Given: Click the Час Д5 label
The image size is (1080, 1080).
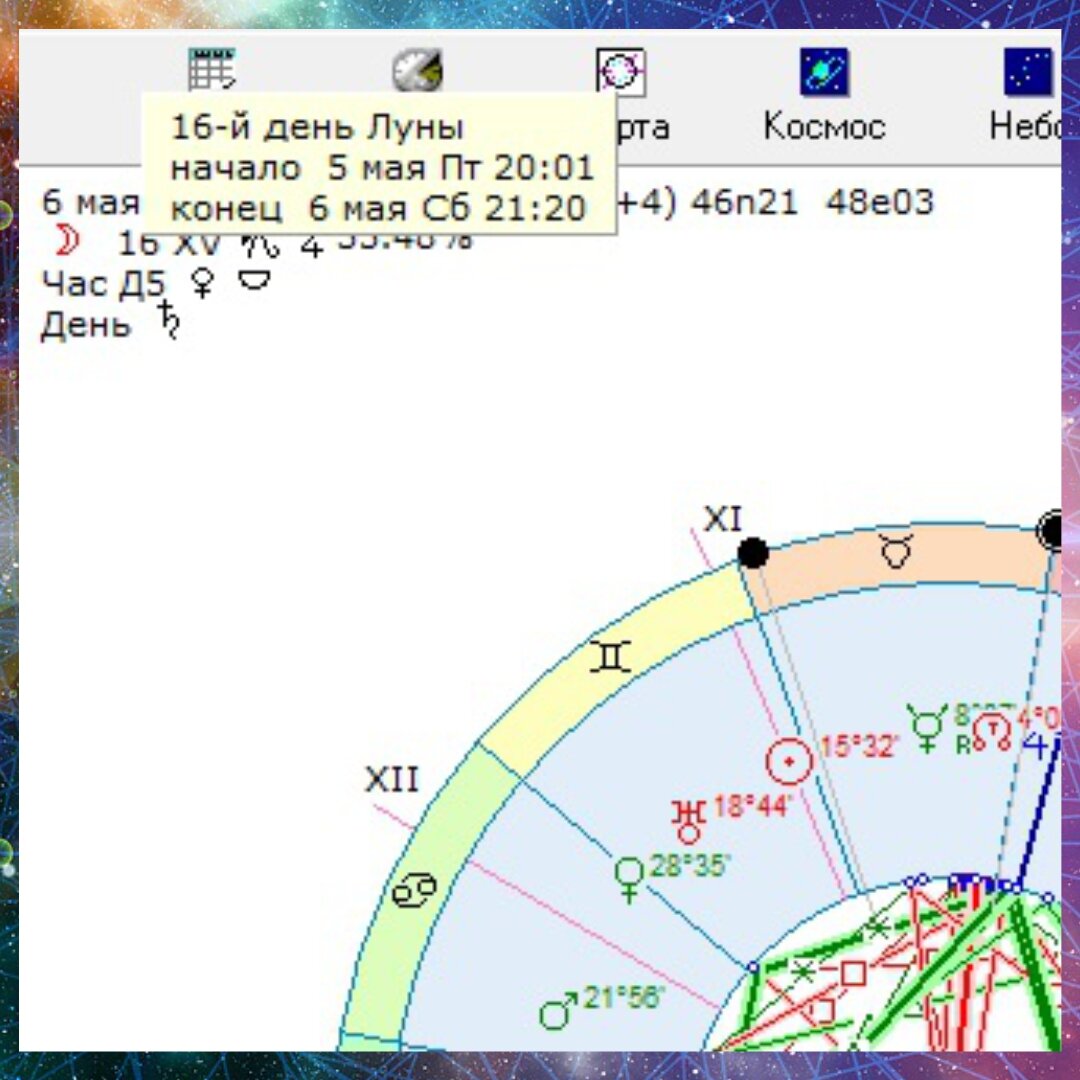Looking at the screenshot, I should (104, 284).
